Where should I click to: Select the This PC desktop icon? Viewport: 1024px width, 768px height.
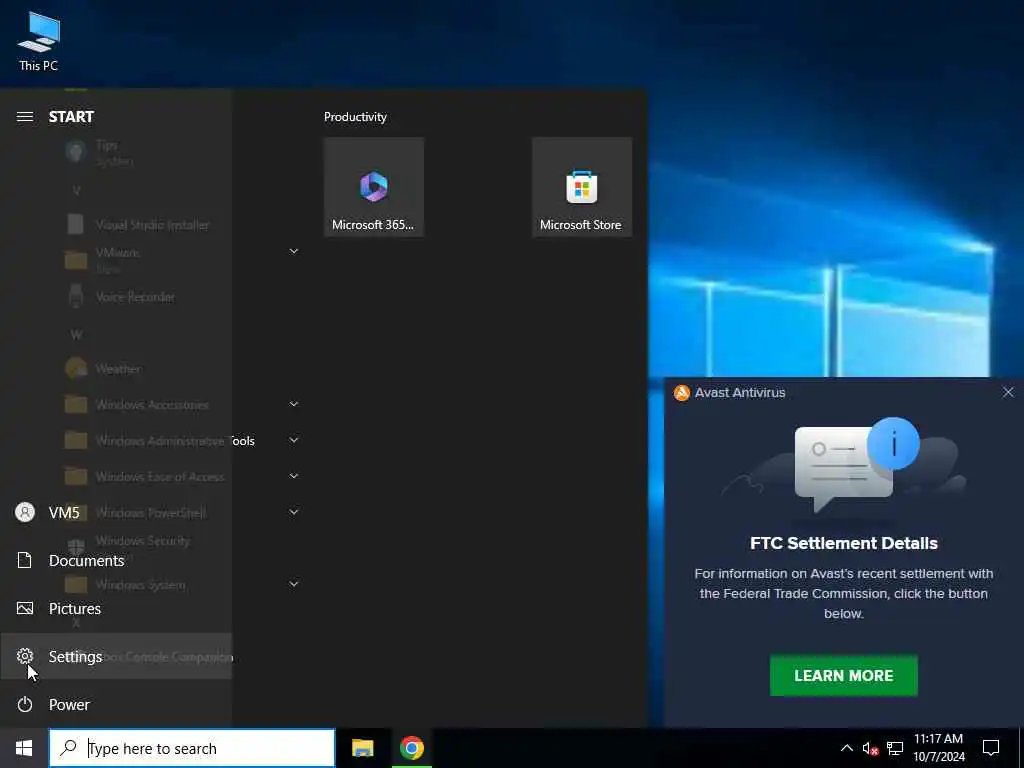(39, 41)
